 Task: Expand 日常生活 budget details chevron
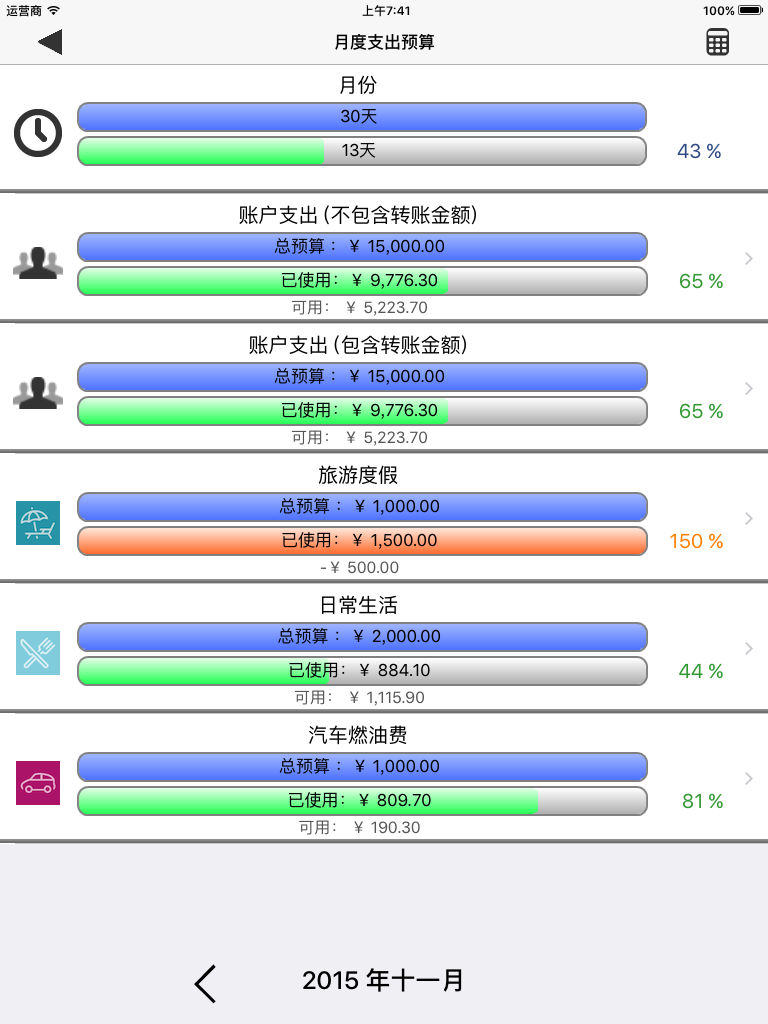pos(748,648)
